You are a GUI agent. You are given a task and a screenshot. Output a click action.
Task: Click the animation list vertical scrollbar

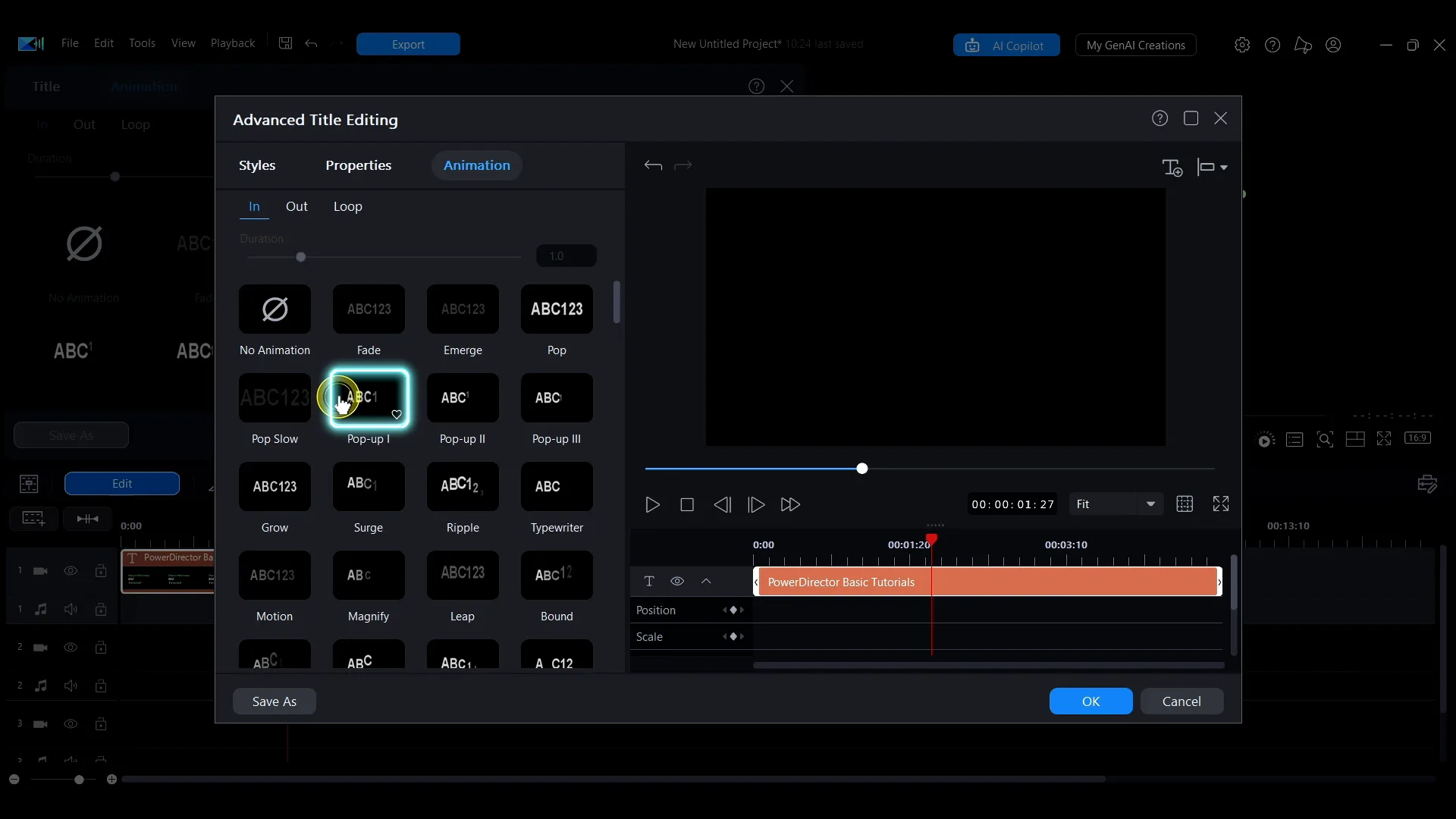[617, 303]
